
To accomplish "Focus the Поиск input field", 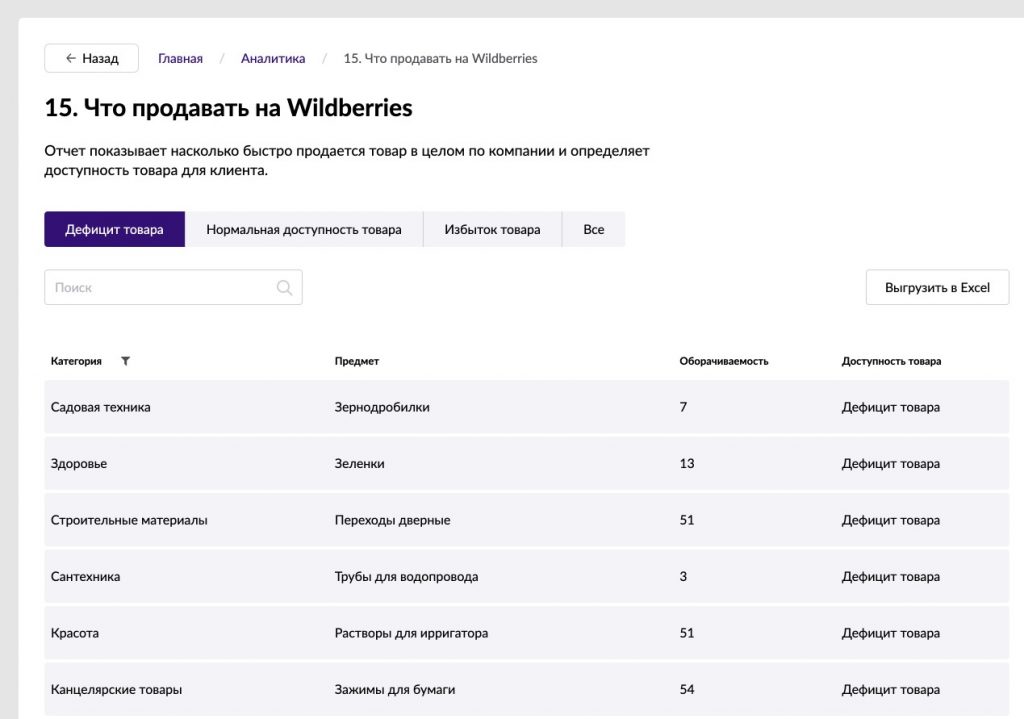I will [x=173, y=287].
